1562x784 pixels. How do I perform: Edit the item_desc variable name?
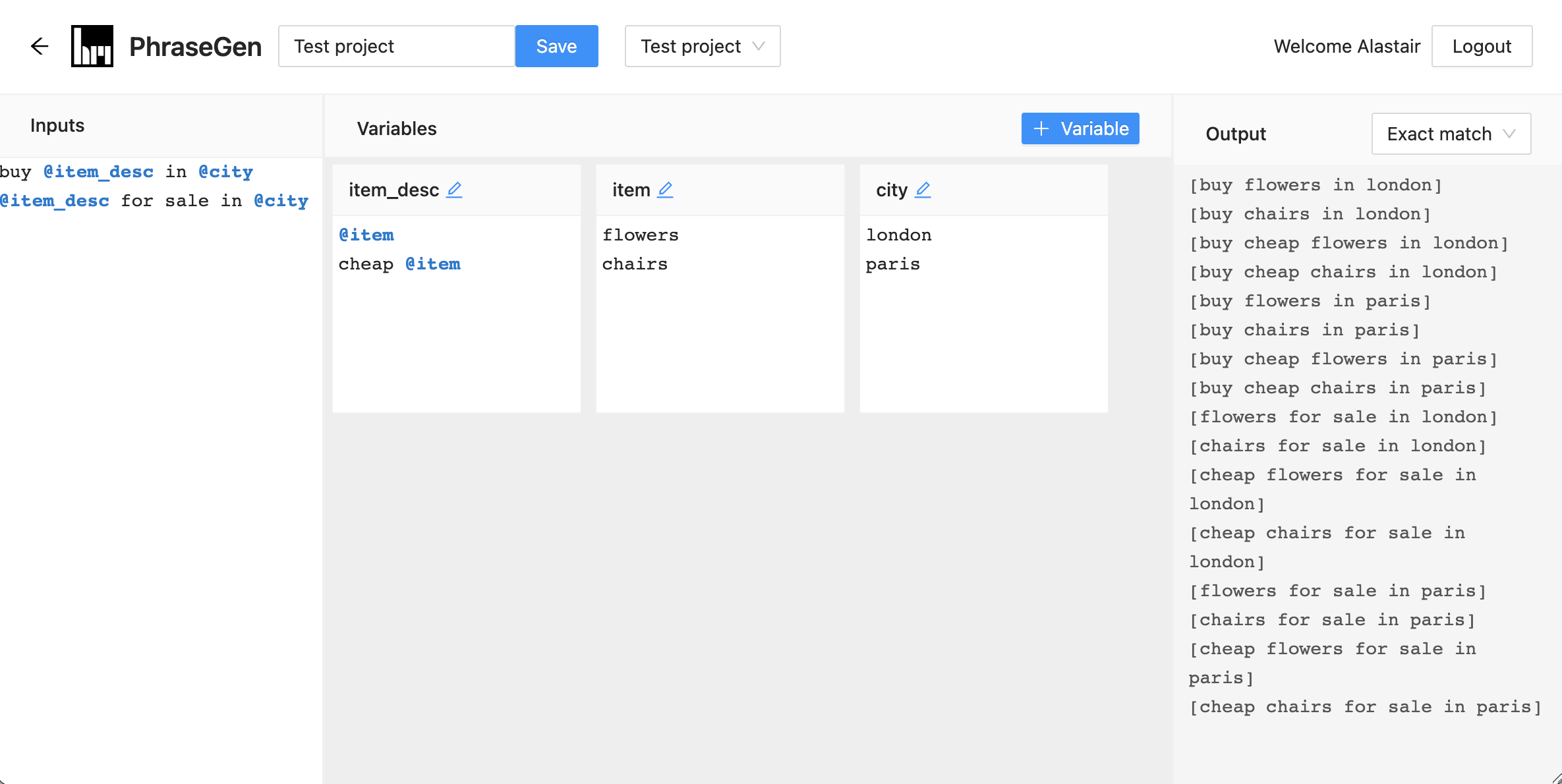(454, 190)
